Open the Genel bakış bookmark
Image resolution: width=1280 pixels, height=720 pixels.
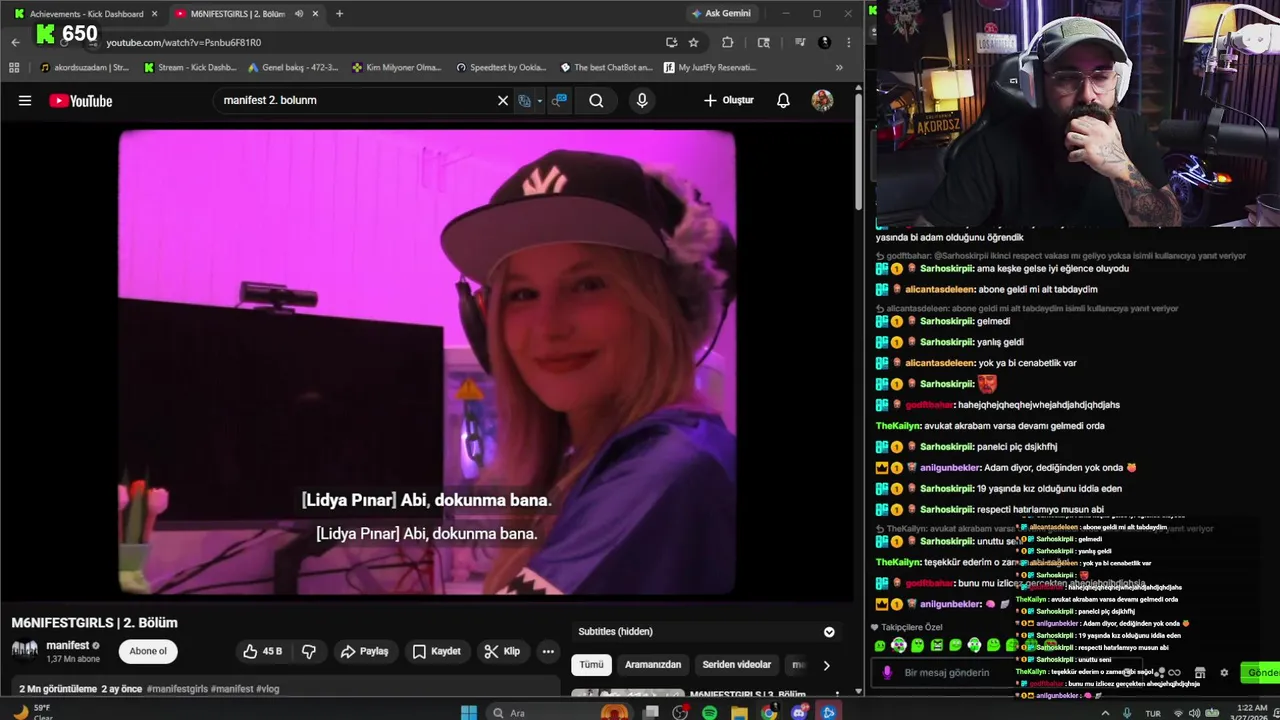coord(293,68)
